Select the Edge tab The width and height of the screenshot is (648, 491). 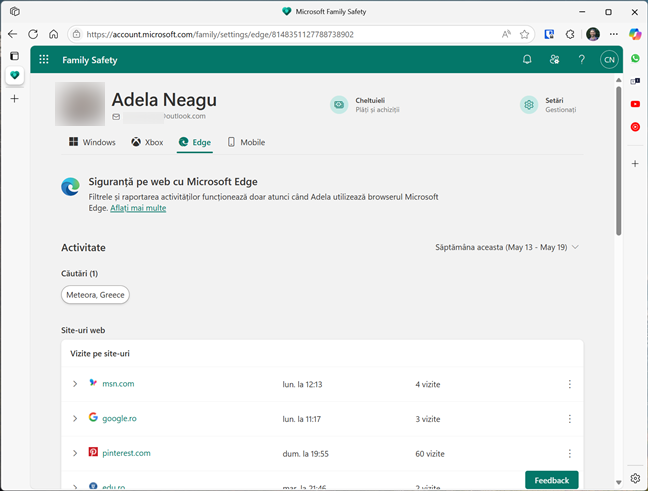[x=195, y=142]
